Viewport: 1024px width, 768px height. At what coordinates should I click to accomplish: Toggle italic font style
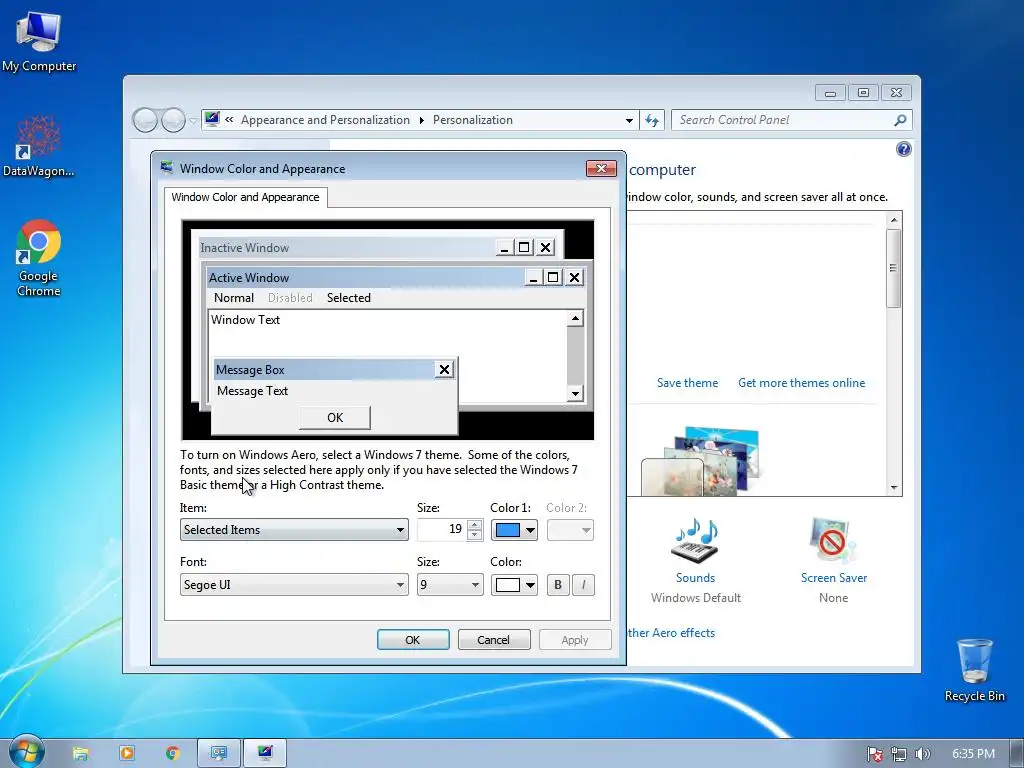click(x=583, y=585)
